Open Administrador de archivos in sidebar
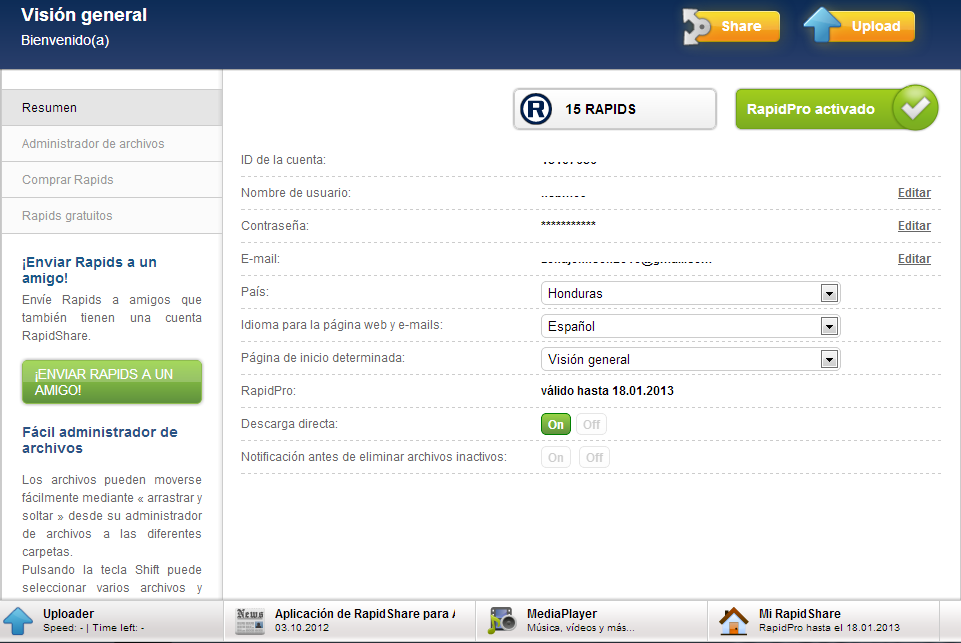Viewport: 961px width, 643px height. [112, 144]
